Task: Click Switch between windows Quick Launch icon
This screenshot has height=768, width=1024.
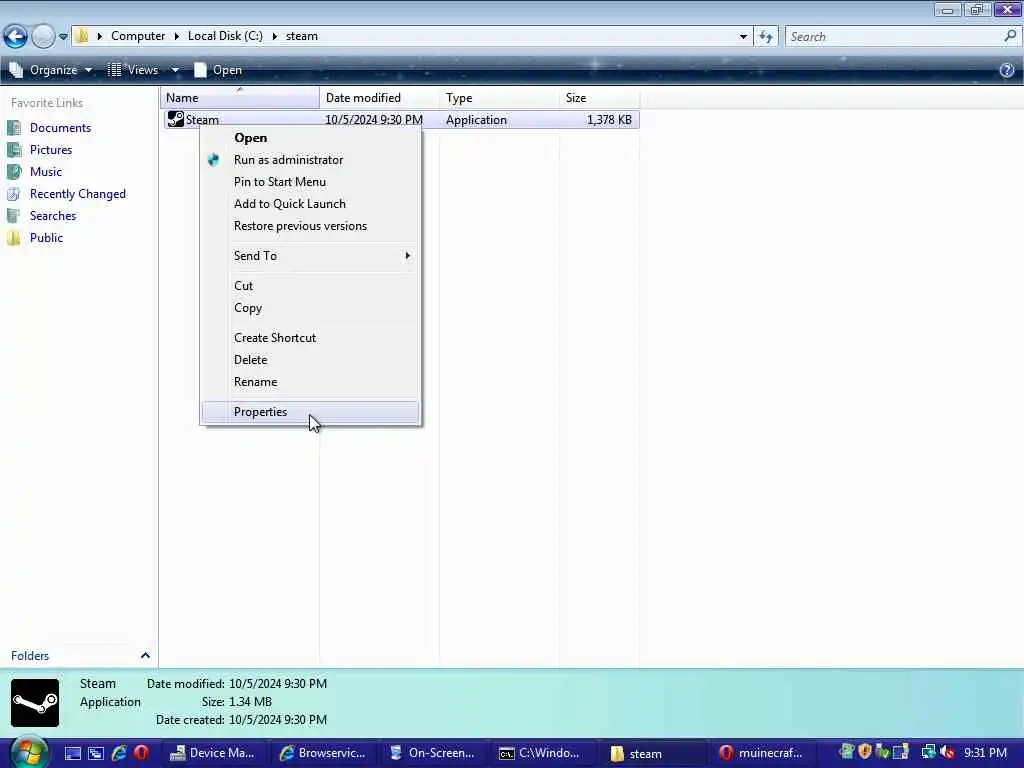Action: click(x=96, y=754)
